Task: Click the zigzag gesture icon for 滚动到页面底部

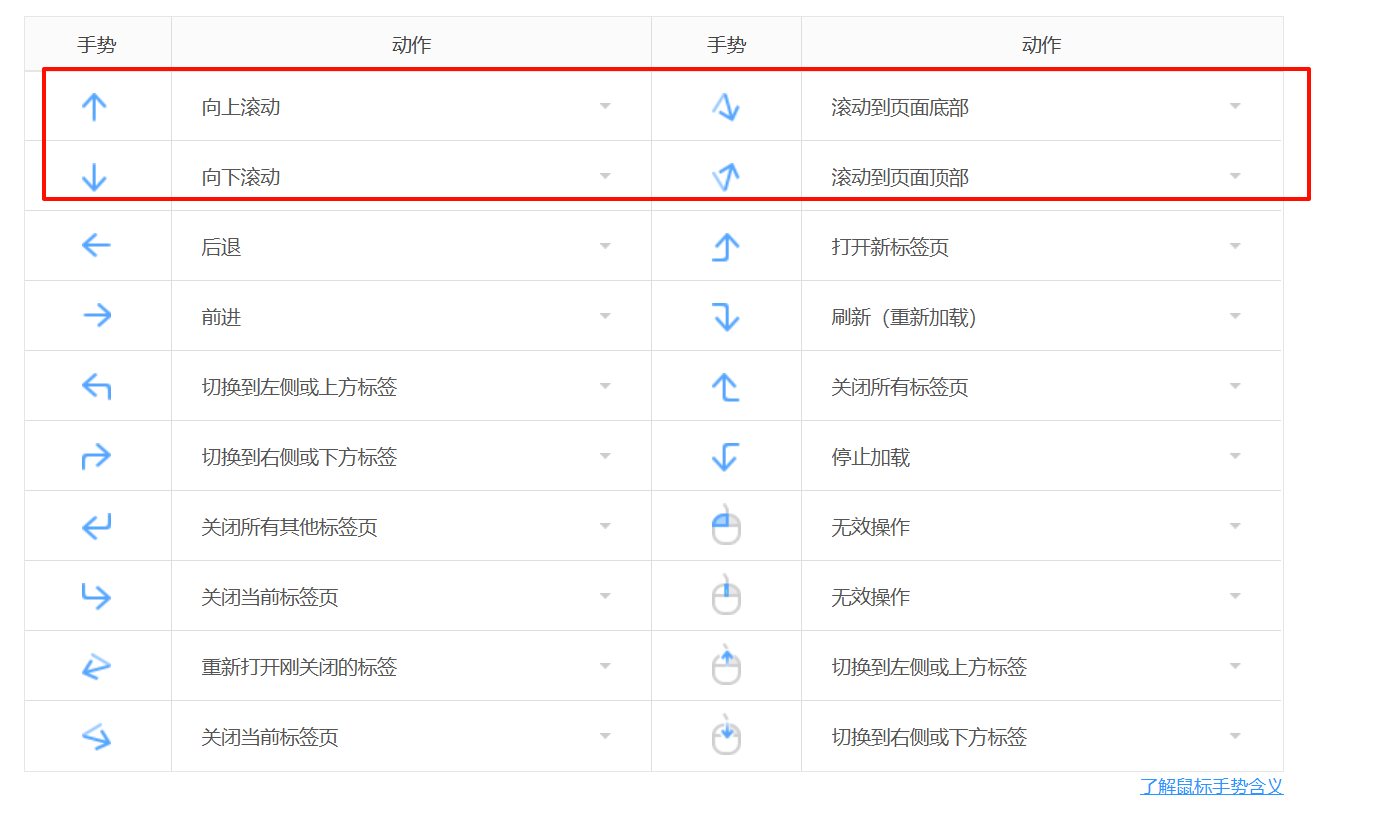Action: [726, 106]
